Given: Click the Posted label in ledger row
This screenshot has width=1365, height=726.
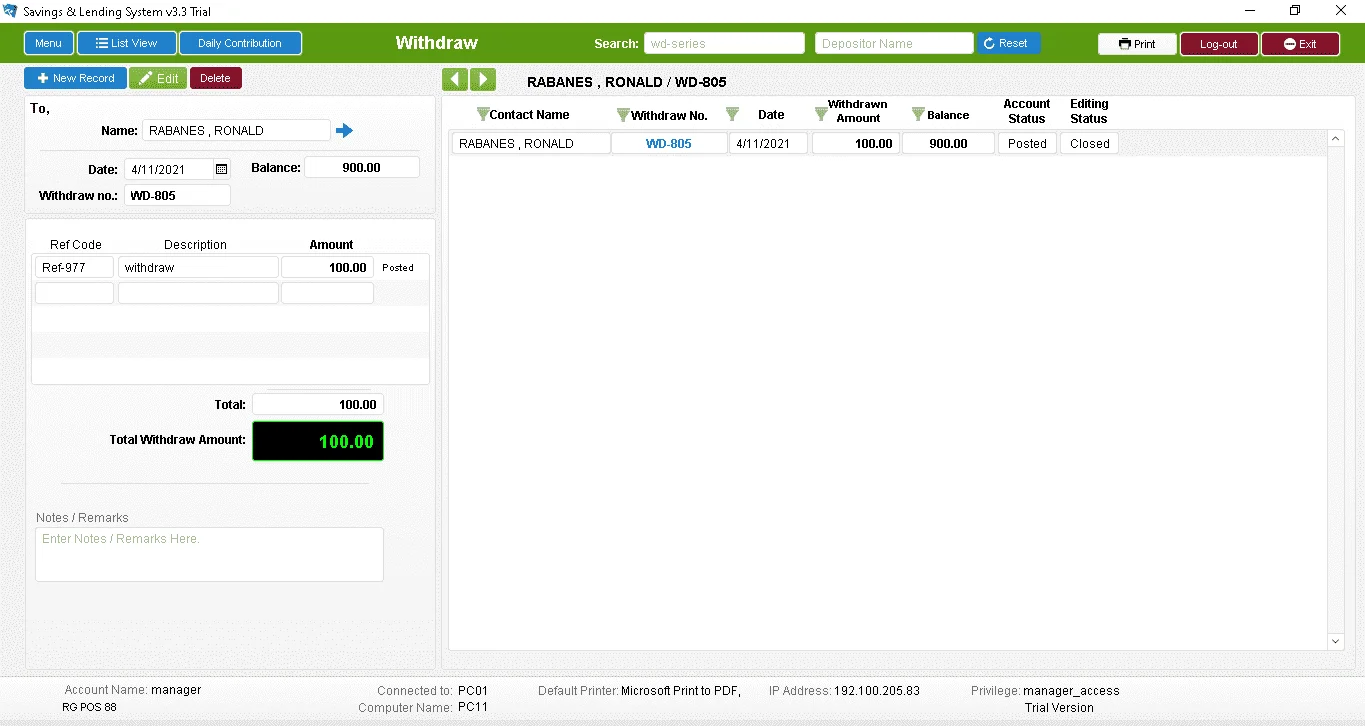Looking at the screenshot, I should click(398, 267).
